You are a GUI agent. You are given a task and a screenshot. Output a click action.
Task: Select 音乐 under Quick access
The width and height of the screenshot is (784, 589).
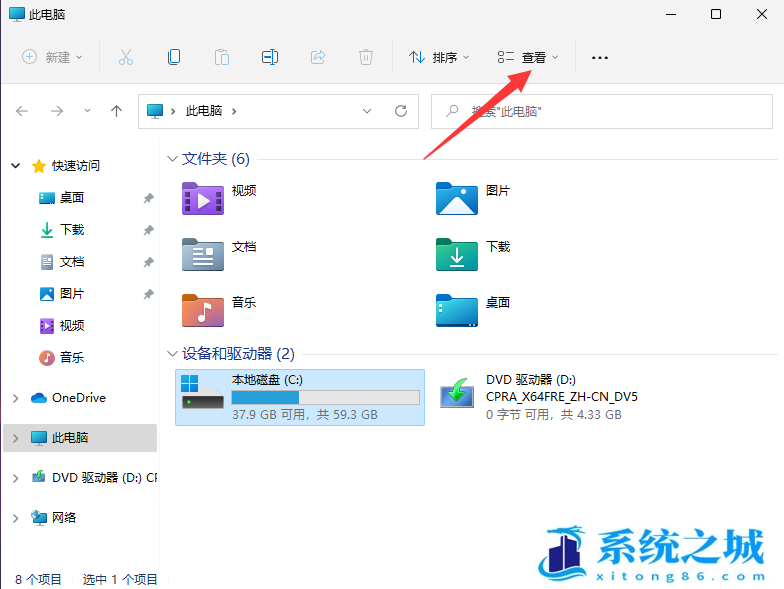point(72,358)
